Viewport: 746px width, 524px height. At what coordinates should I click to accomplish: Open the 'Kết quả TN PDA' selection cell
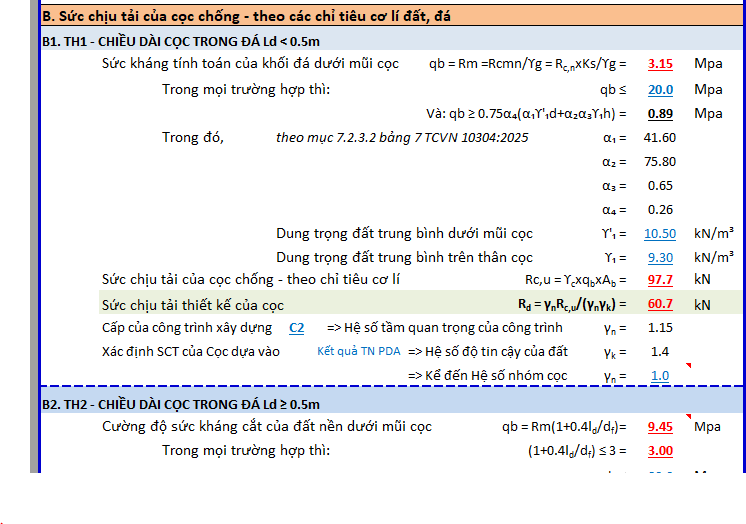359,351
